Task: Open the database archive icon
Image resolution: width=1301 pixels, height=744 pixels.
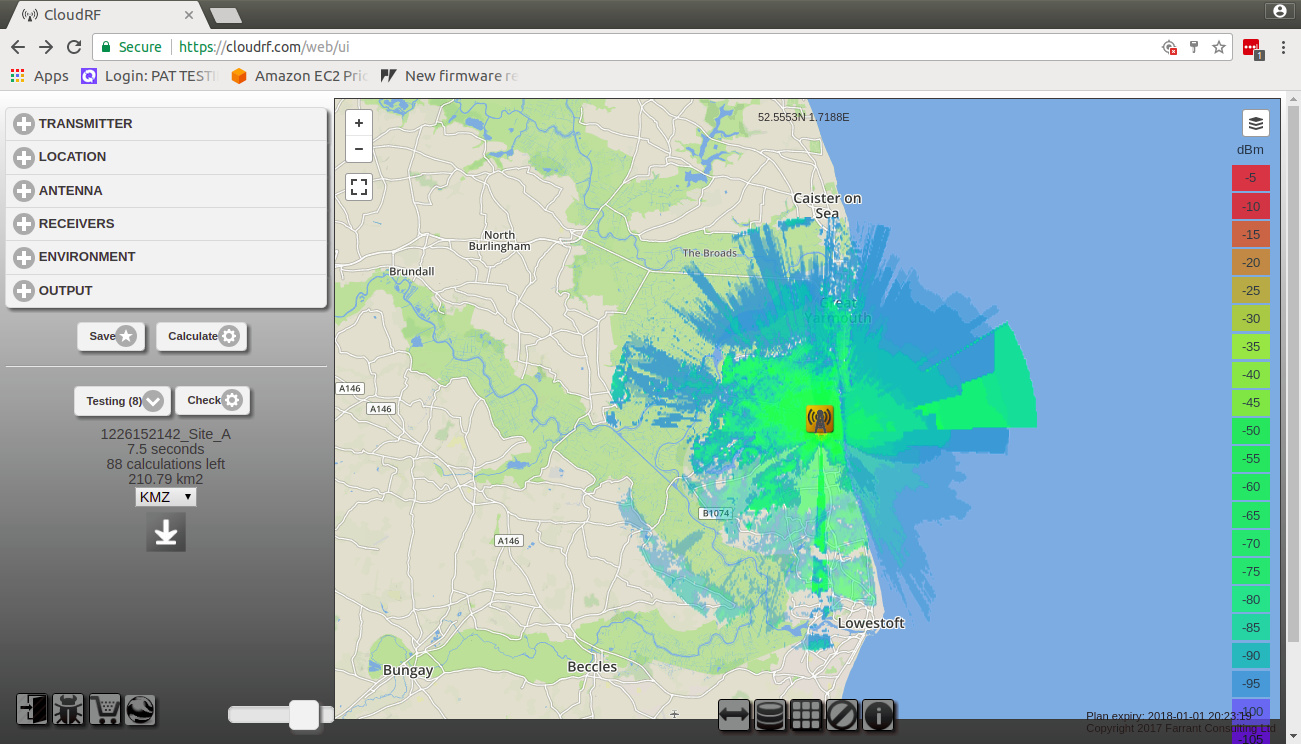Action: 770,715
